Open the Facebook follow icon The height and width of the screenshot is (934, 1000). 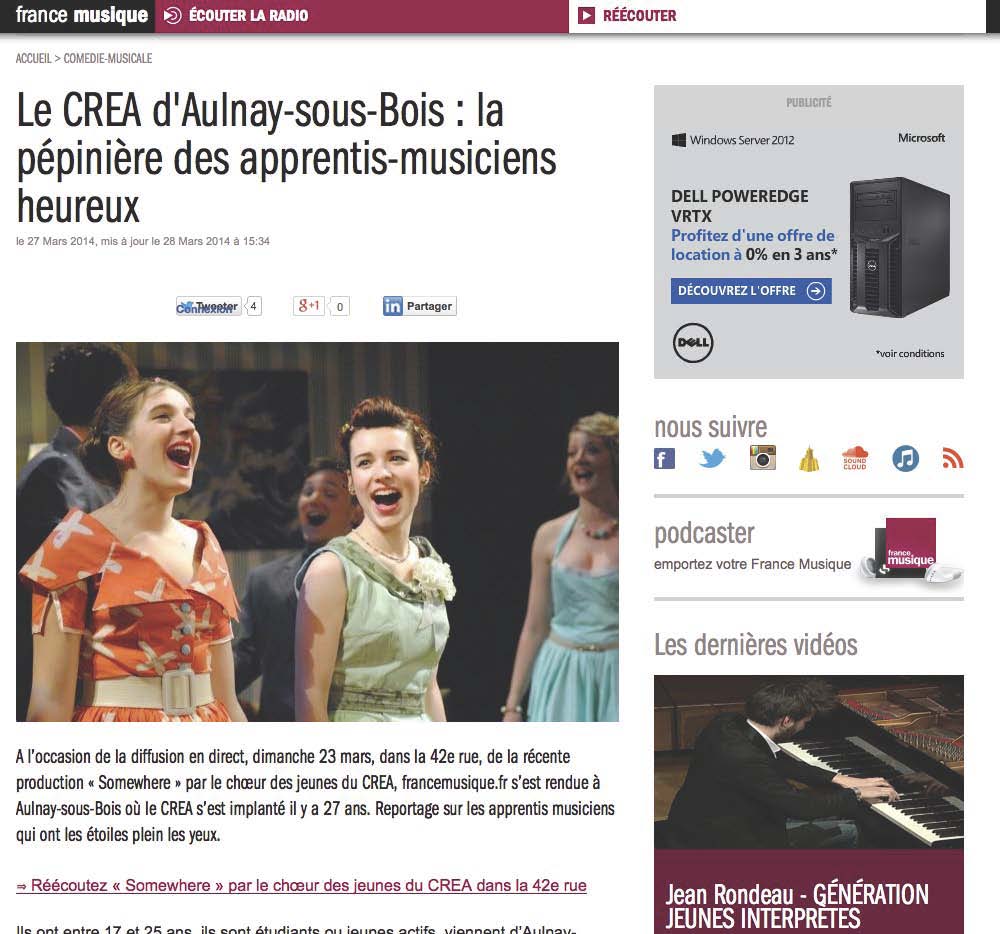tap(665, 458)
